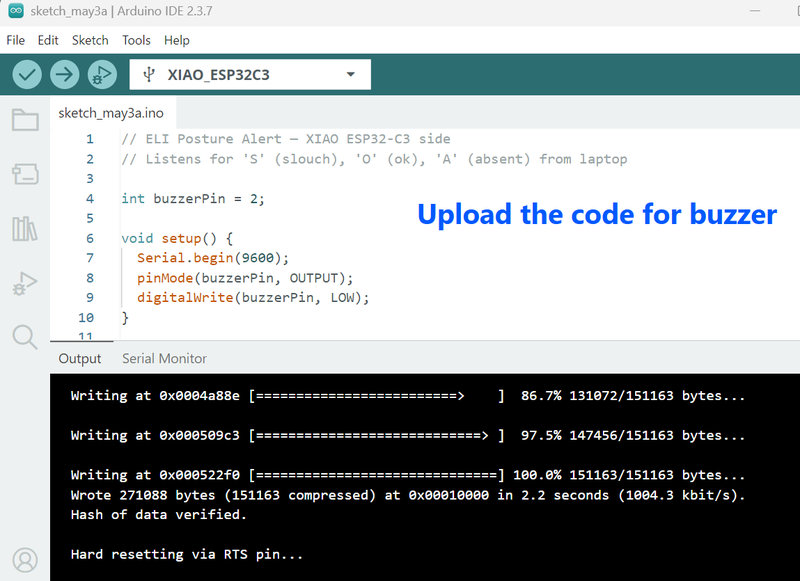Expand board list using the dropdown arrow
The height and width of the screenshot is (581, 800).
pyautogui.click(x=351, y=74)
